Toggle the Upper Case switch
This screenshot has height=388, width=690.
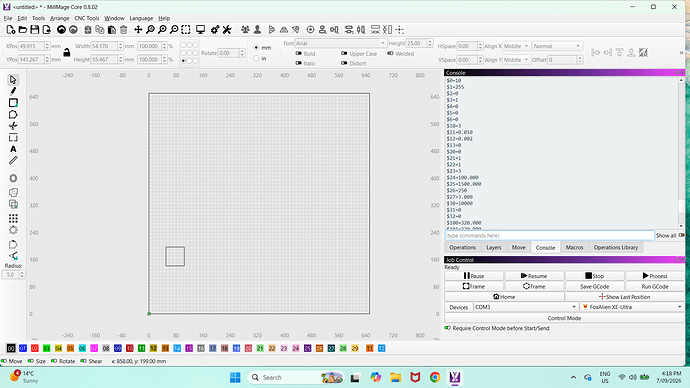(344, 53)
